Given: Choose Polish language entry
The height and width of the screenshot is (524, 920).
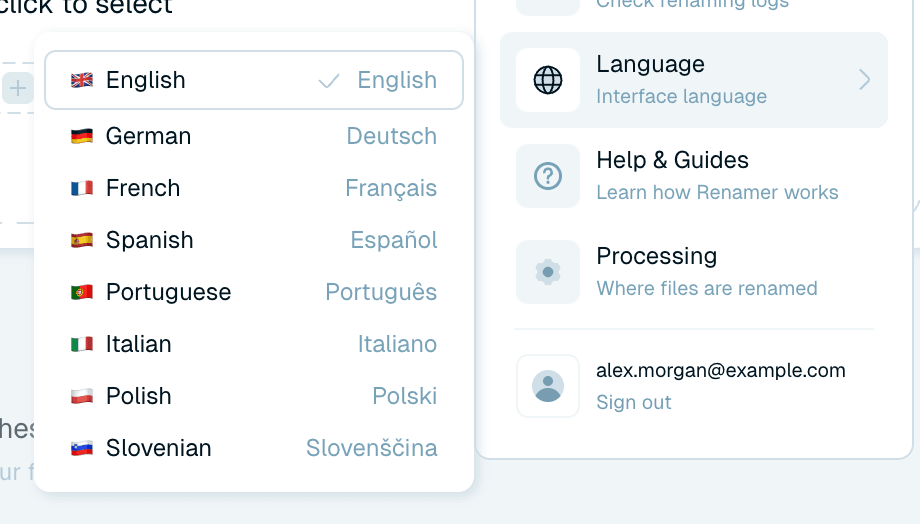Looking at the screenshot, I should pos(253,395).
